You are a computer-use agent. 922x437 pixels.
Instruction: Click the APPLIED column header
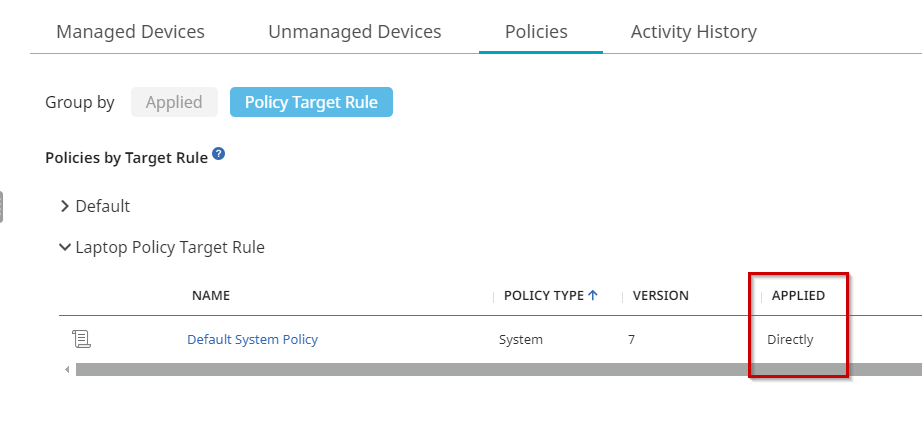pyautogui.click(x=798, y=296)
